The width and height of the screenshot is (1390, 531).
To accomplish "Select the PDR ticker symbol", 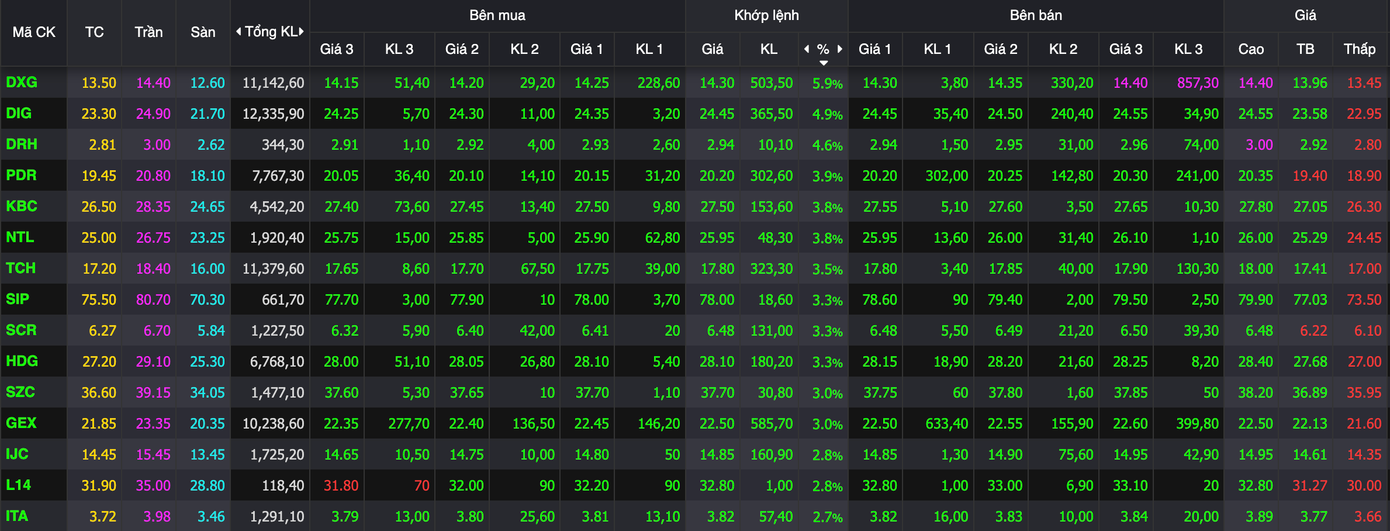I will 21,176.
